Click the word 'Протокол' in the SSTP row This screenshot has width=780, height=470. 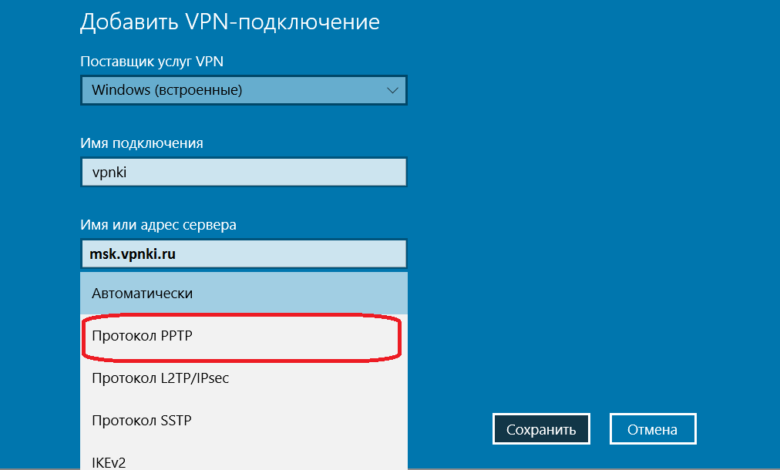[120, 421]
